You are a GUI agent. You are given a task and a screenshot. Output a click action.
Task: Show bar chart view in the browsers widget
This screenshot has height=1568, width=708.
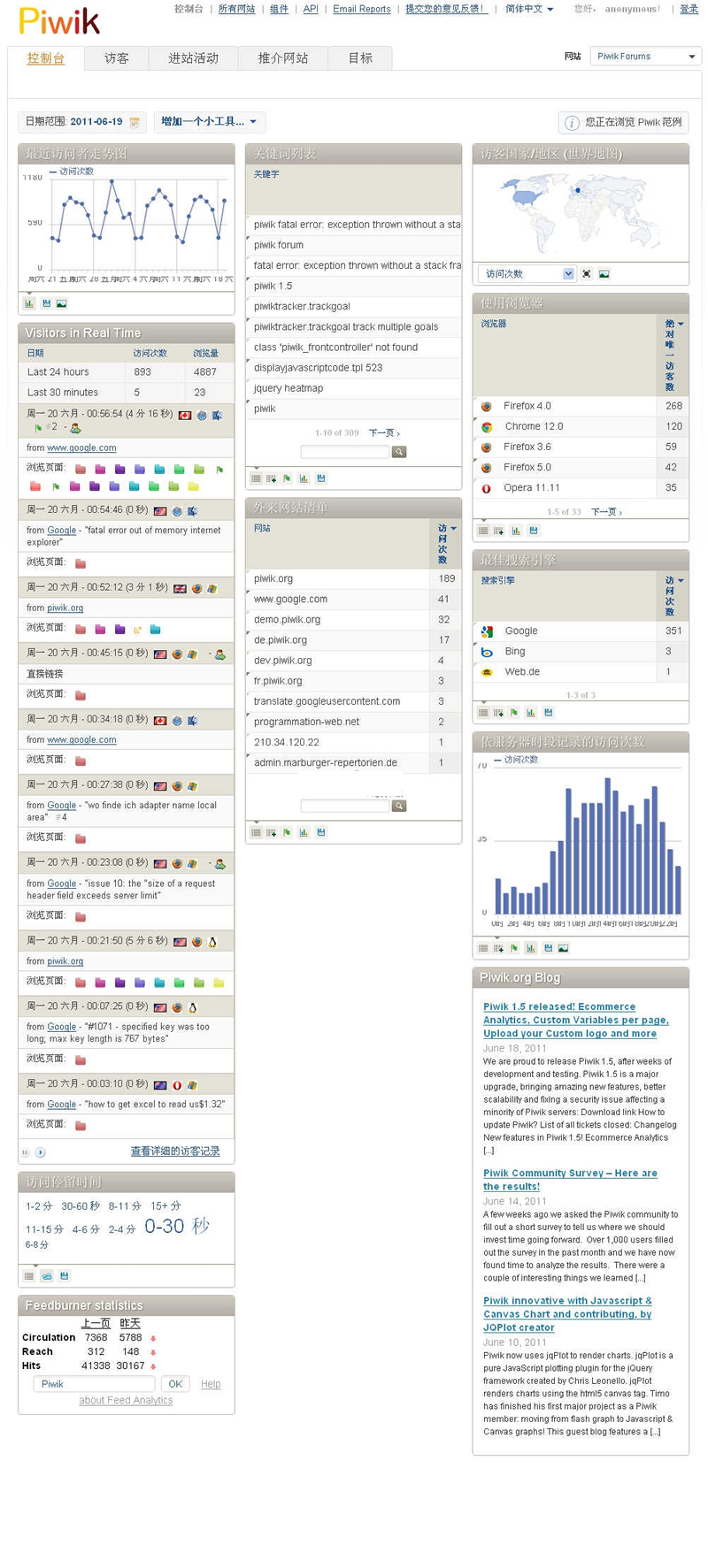pos(516,531)
